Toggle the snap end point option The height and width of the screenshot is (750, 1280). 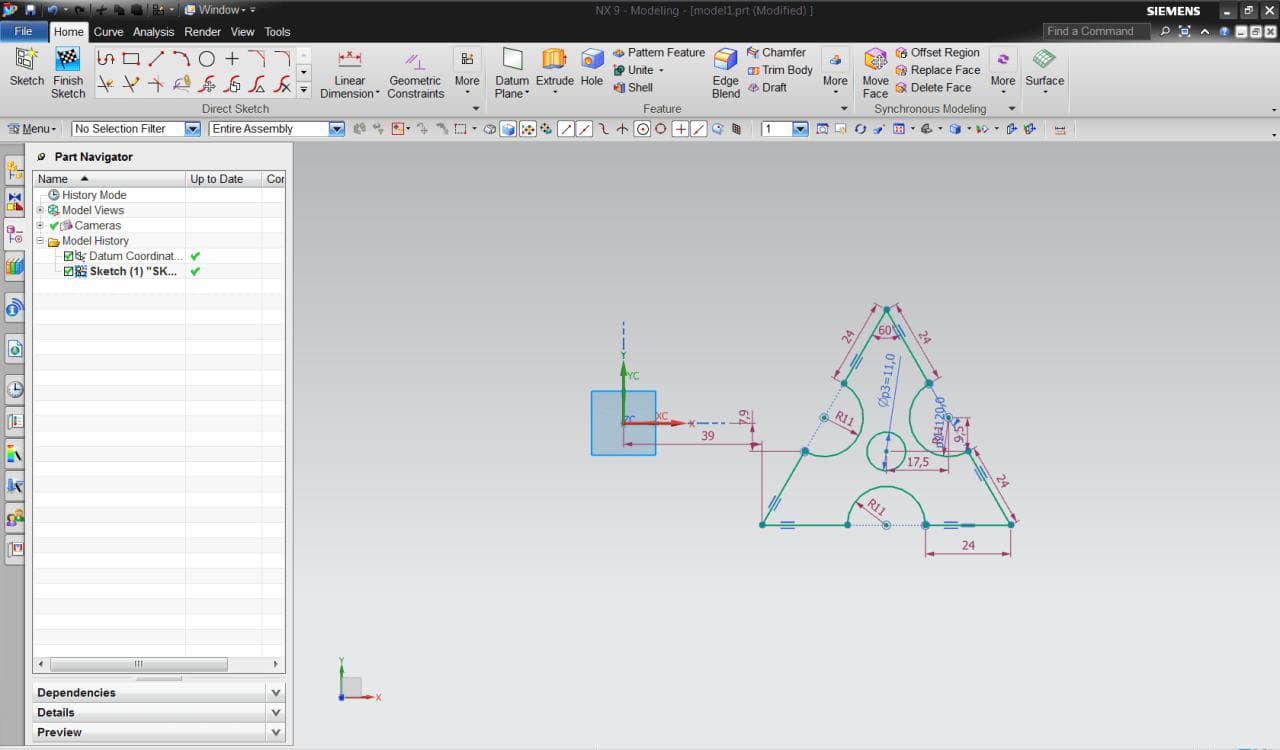(566, 128)
